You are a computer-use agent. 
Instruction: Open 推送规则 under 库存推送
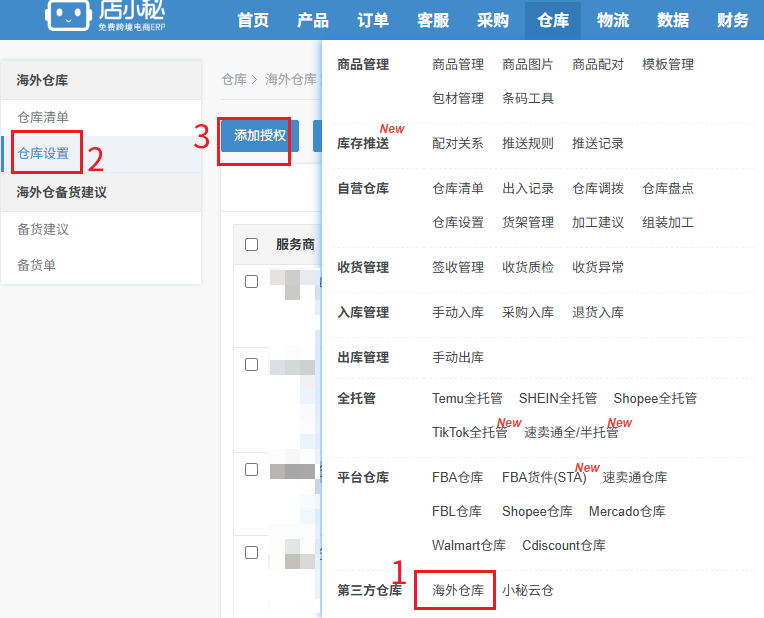[528, 143]
